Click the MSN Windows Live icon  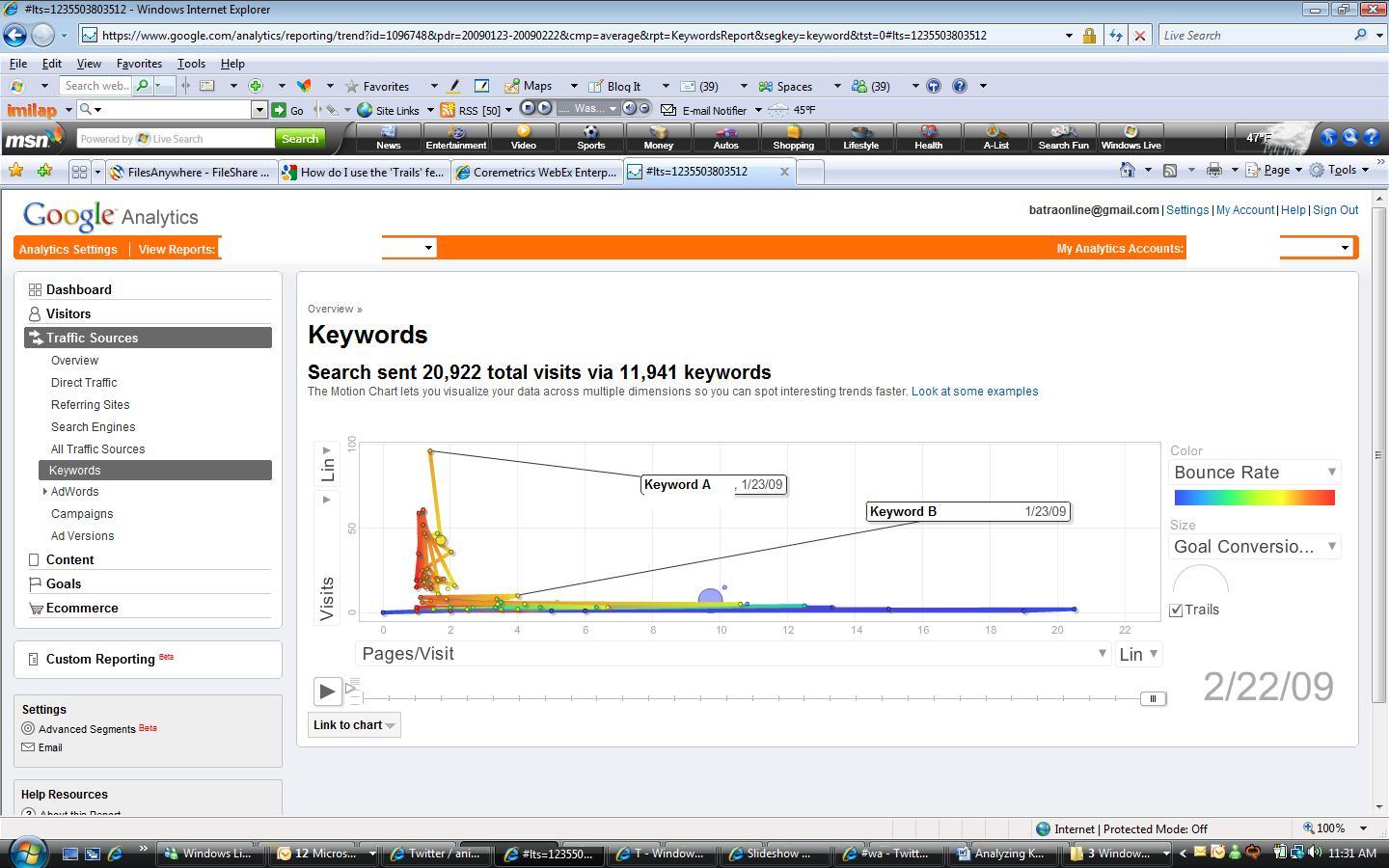(x=1130, y=138)
